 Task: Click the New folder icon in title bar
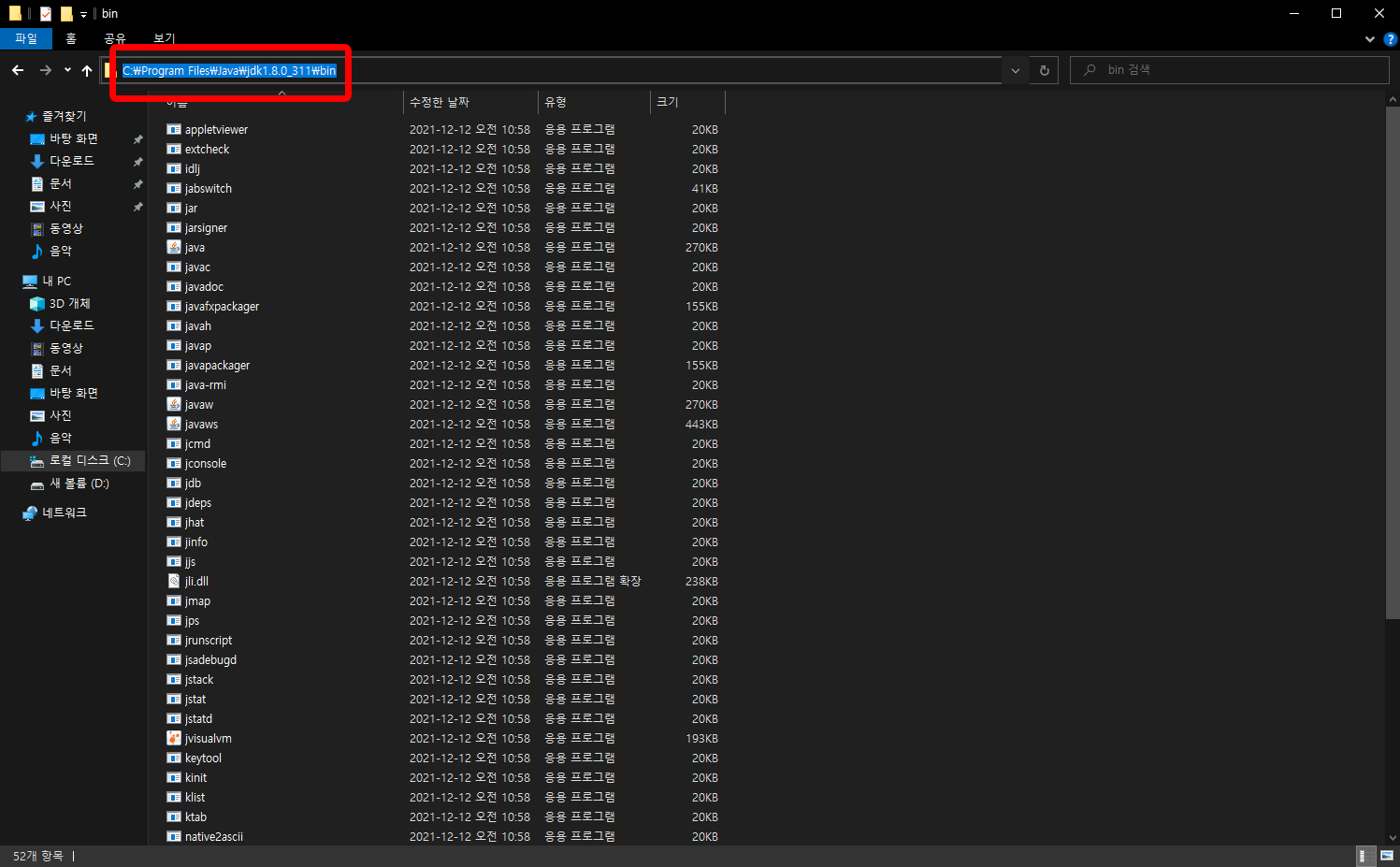coord(66,13)
